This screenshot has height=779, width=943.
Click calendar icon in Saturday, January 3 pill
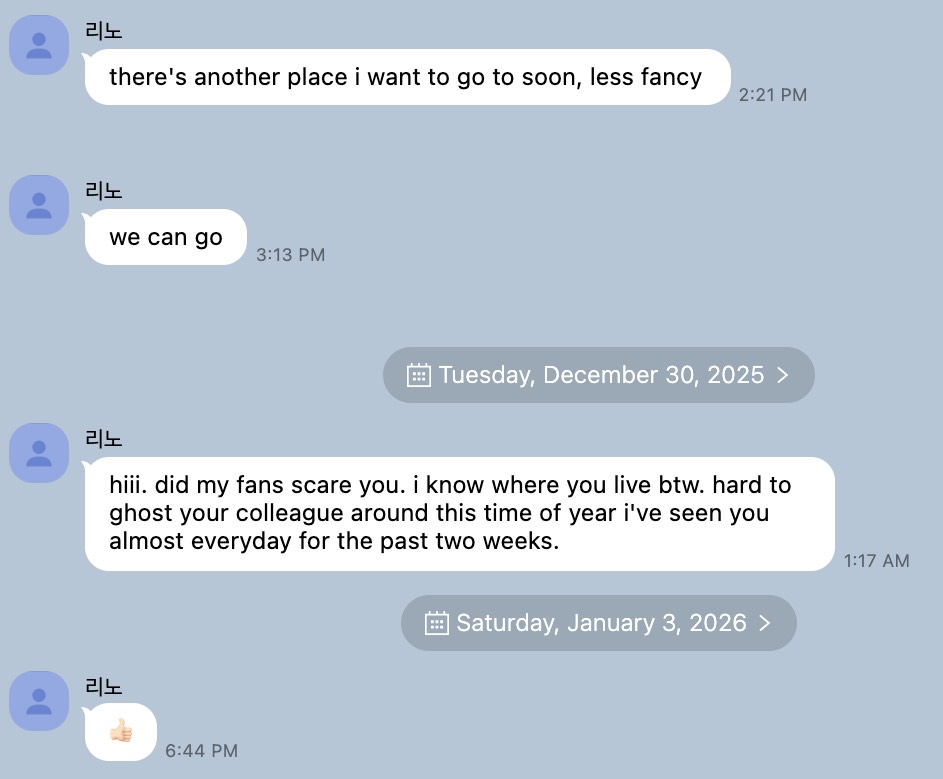[437, 623]
